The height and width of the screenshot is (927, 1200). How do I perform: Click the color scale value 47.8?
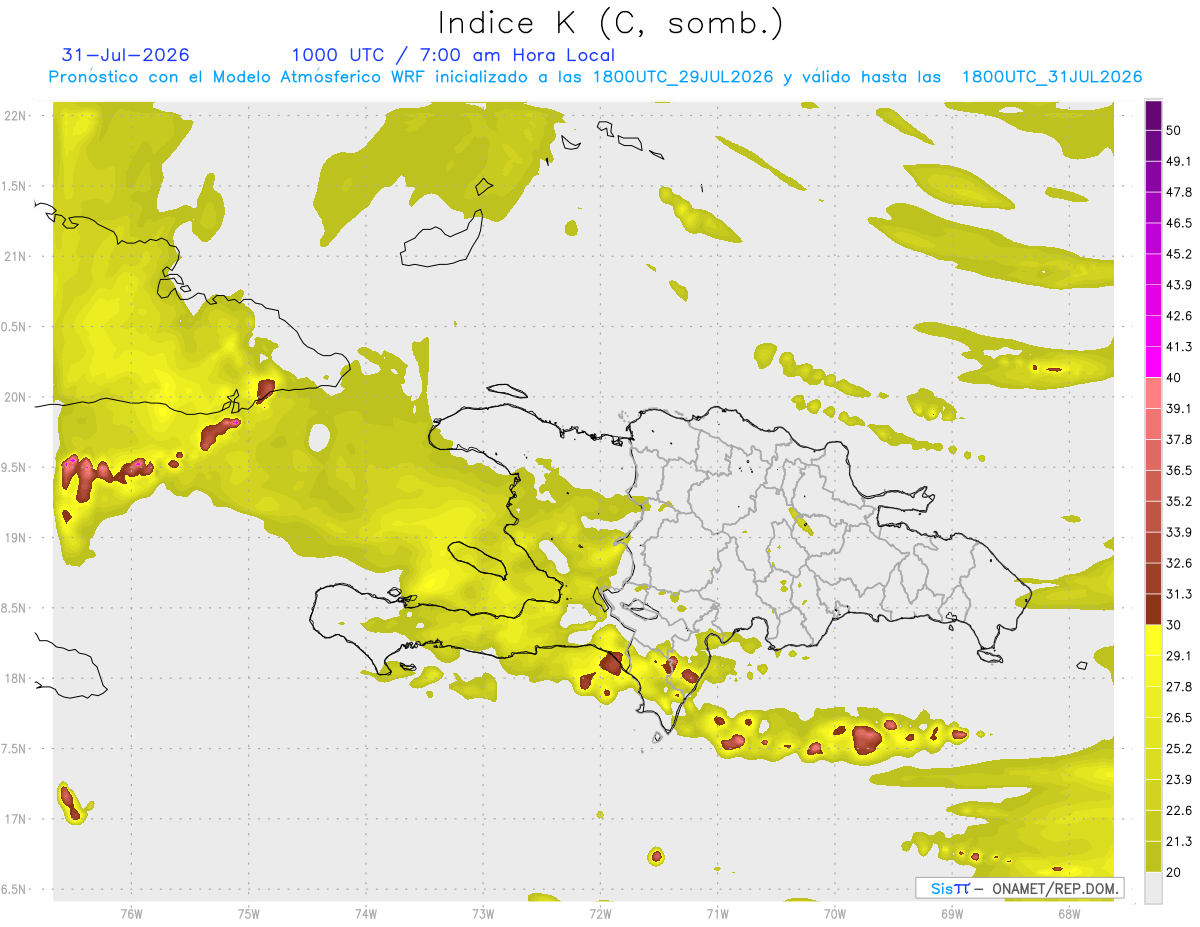[x=1179, y=192]
